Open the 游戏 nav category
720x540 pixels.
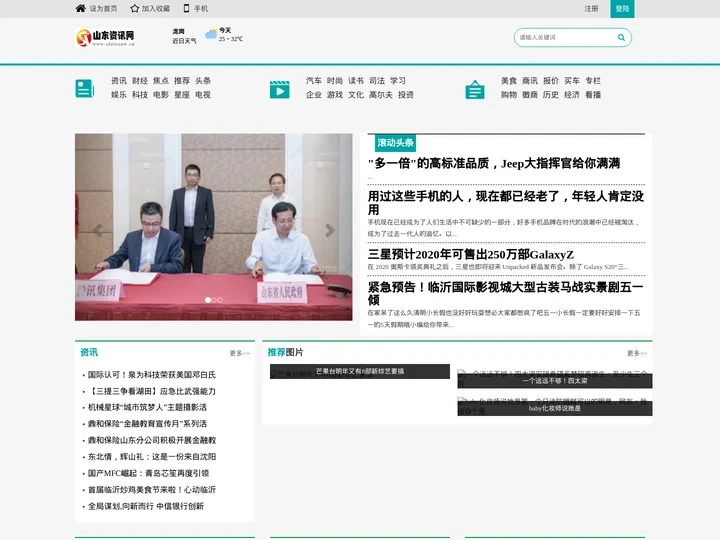[335, 95]
